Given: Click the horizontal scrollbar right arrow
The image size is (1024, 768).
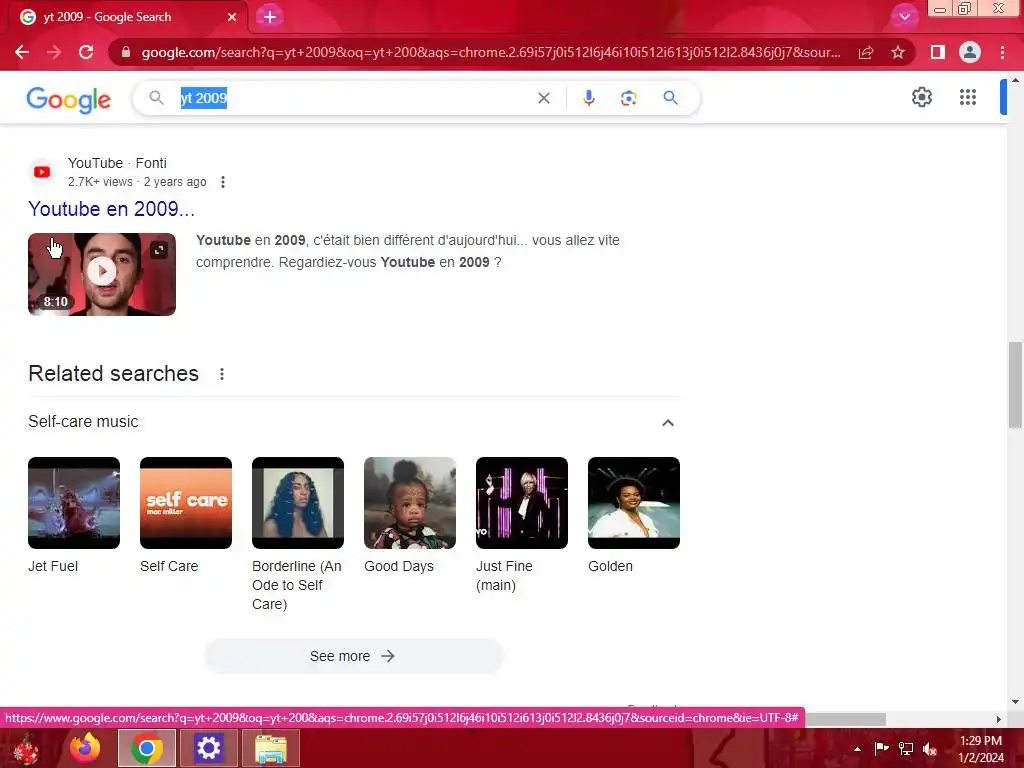Looking at the screenshot, I should (998, 719).
